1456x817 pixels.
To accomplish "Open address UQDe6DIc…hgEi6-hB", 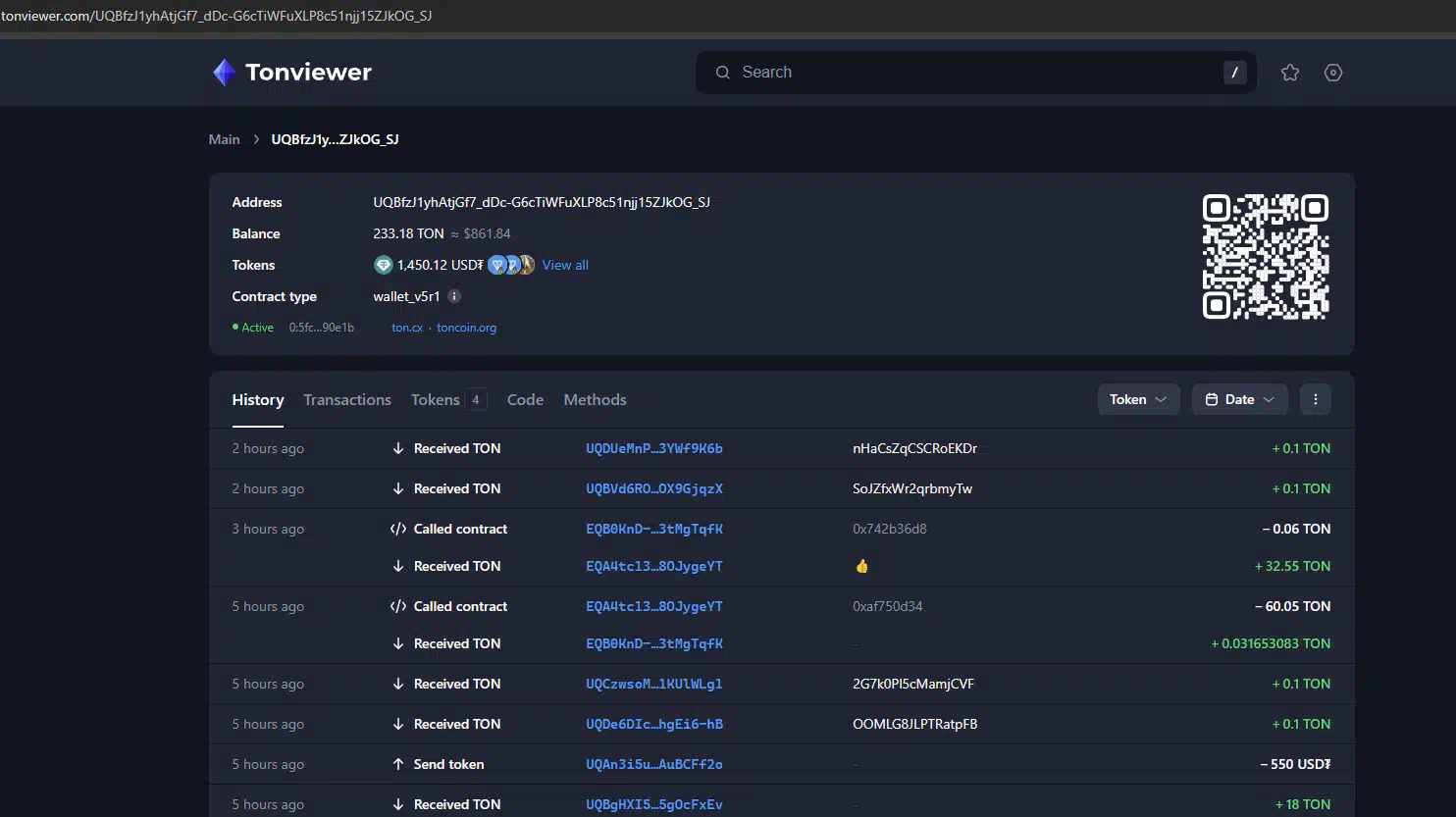I will pyautogui.click(x=654, y=724).
